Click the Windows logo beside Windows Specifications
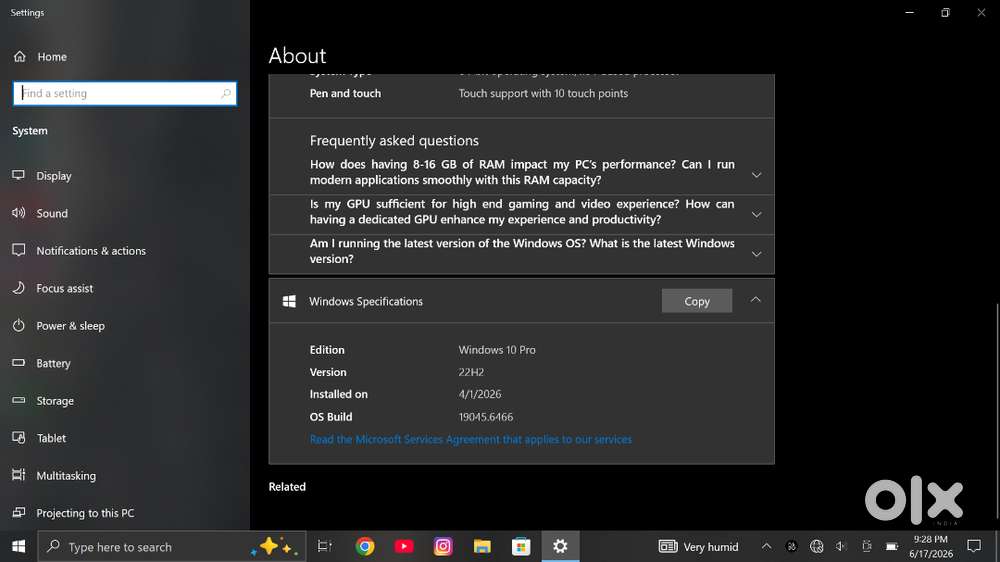This screenshot has height=562, width=1000. [x=289, y=301]
